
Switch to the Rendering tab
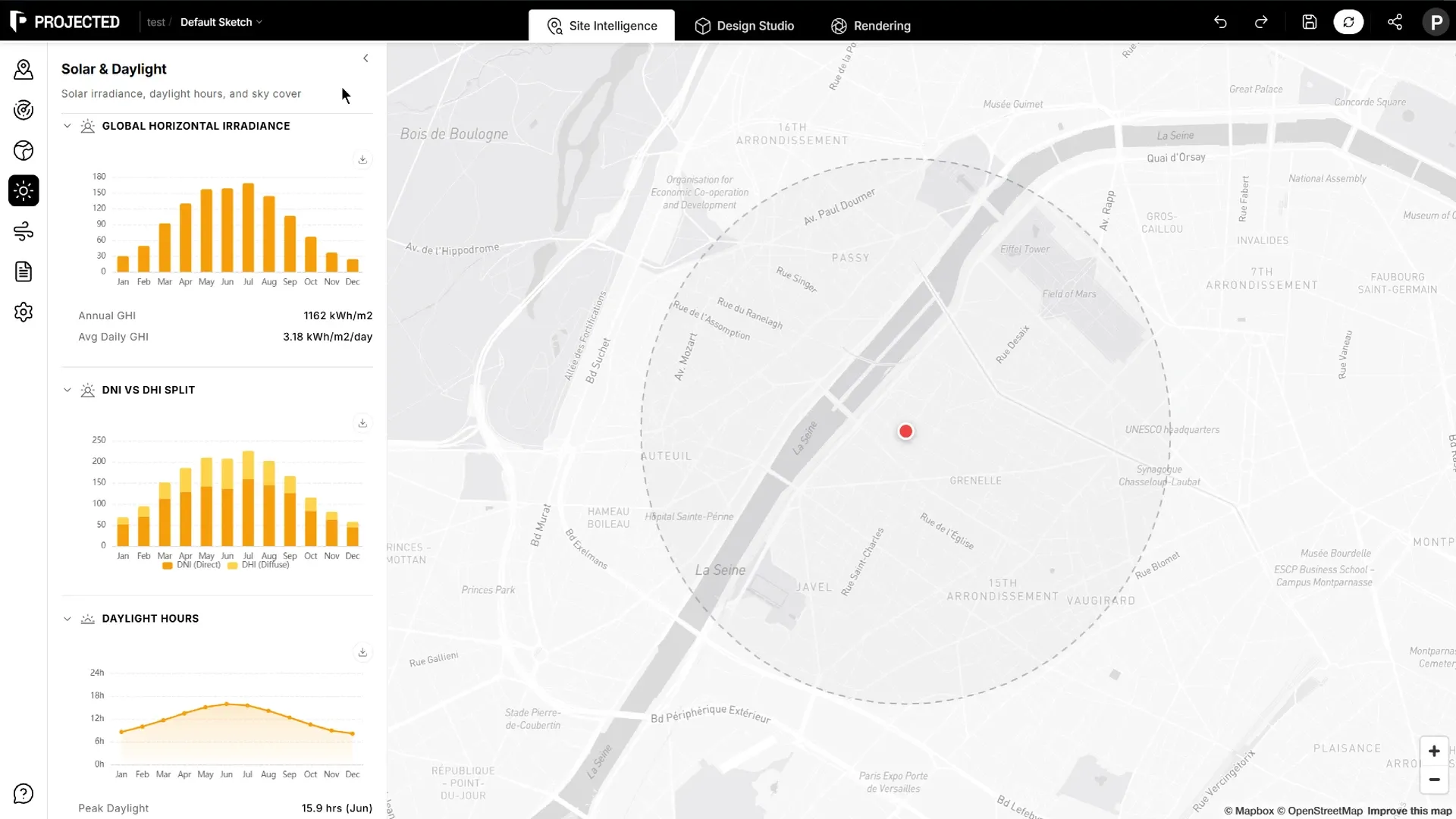click(x=871, y=26)
